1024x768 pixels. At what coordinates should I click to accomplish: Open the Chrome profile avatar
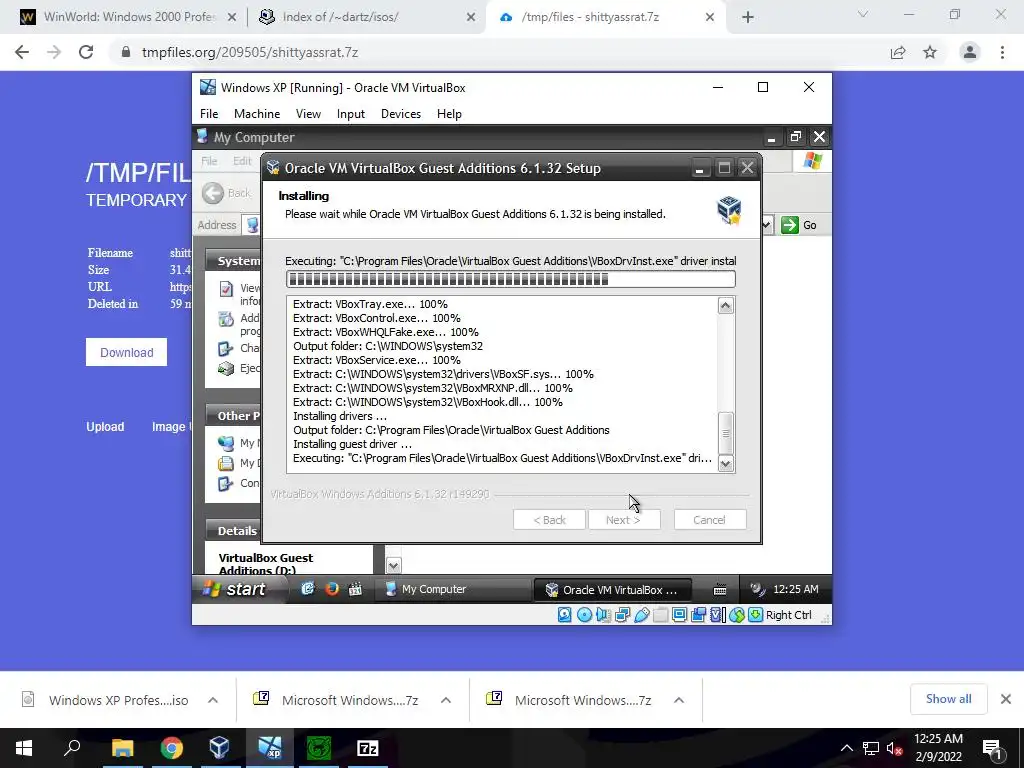[x=970, y=52]
